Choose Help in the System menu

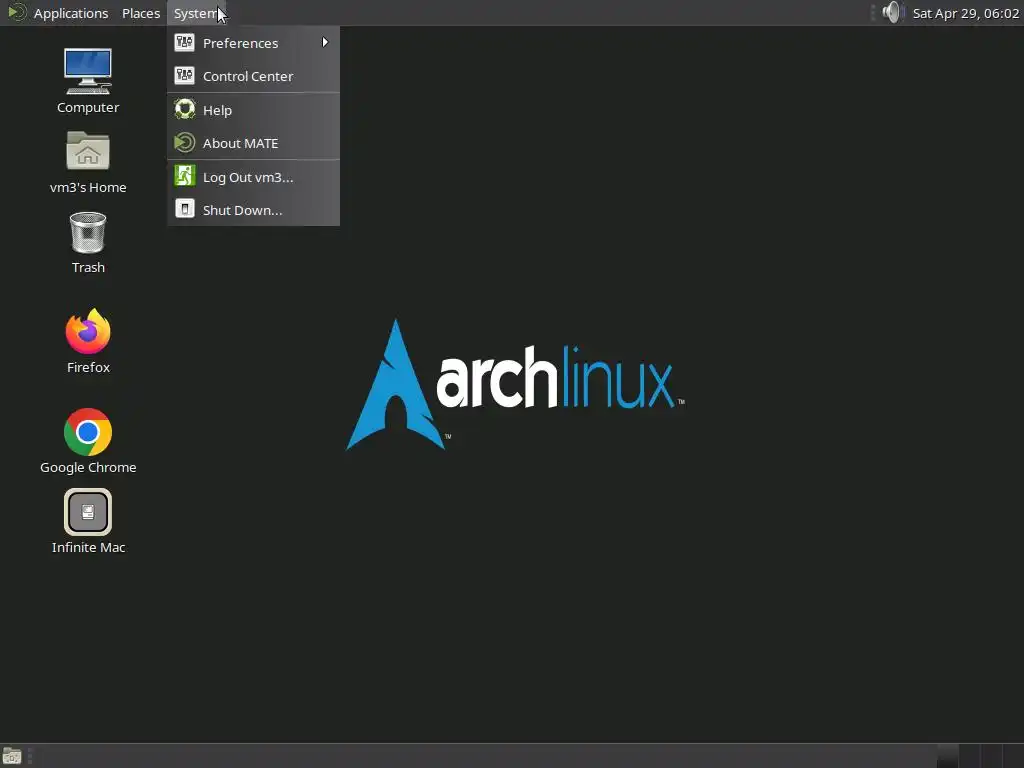[x=253, y=110]
